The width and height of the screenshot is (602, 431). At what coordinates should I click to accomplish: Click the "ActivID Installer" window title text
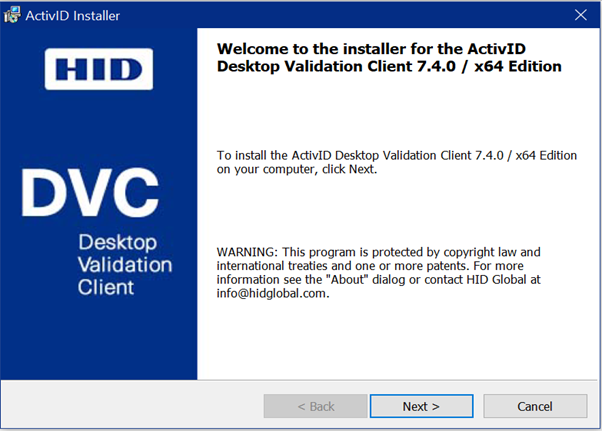(x=73, y=16)
